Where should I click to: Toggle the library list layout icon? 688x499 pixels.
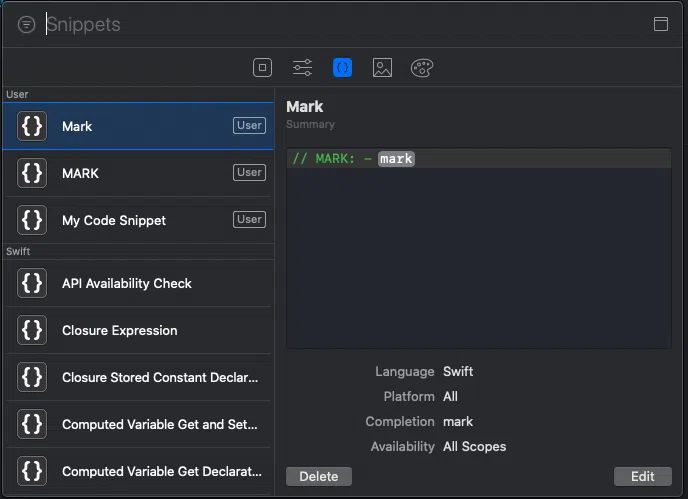point(661,24)
